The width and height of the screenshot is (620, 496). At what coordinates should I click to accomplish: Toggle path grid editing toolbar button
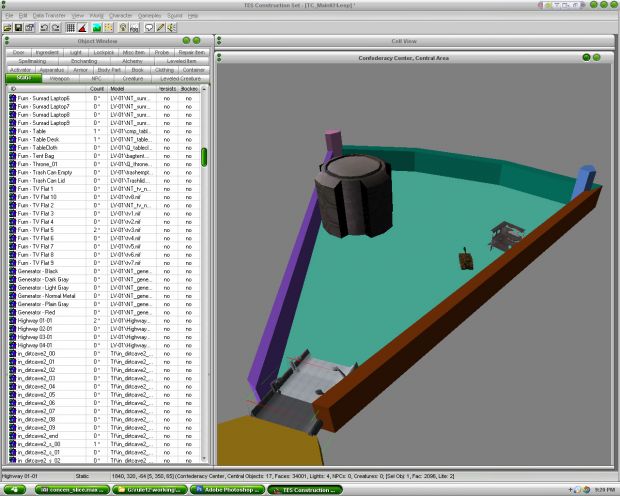[x=108, y=27]
